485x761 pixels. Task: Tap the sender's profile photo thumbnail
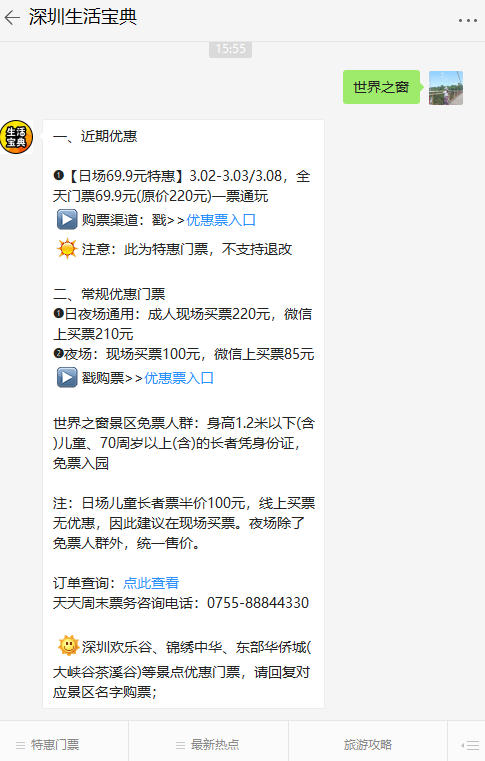point(446,88)
